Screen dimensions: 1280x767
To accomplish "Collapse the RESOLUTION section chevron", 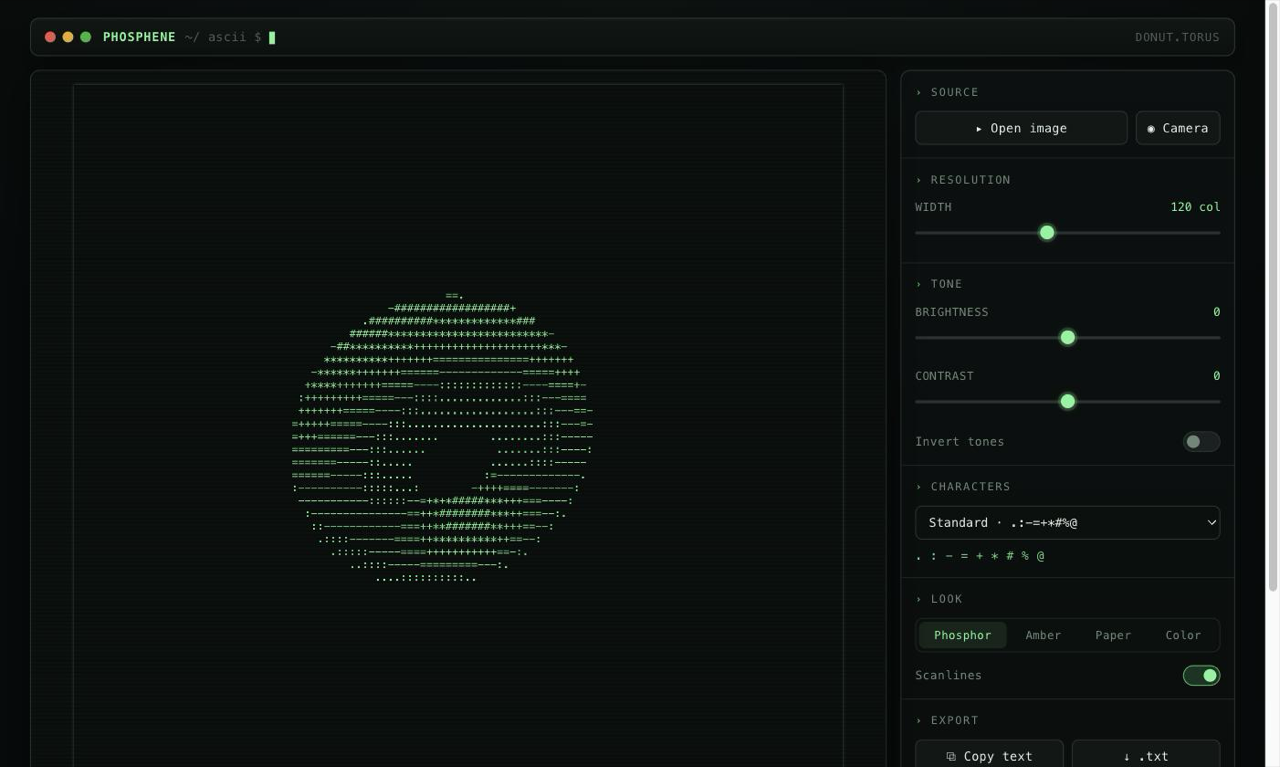I will coord(919,180).
